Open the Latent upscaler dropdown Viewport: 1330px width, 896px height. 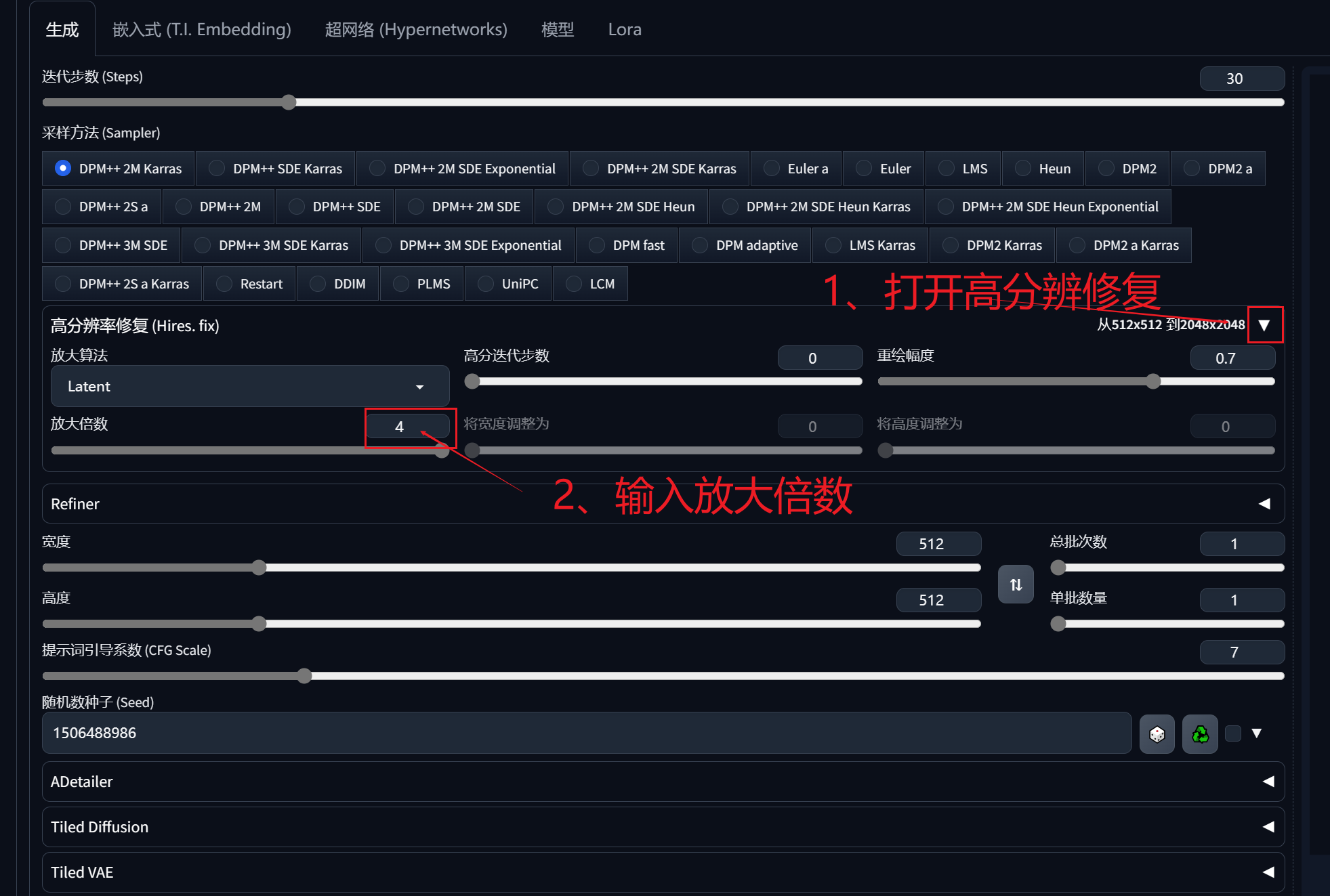[250, 387]
